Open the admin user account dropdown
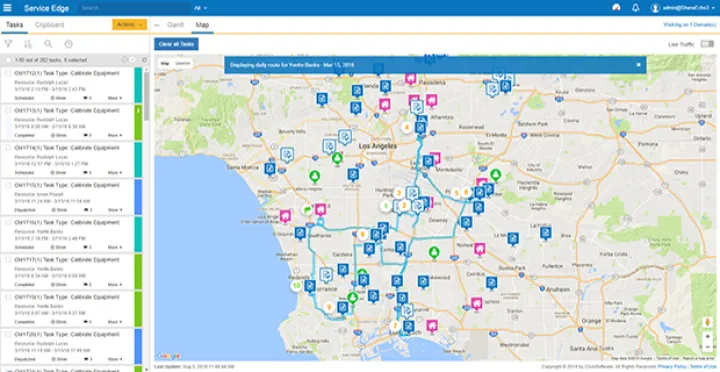Screen dimensions: 720x372 [683, 8]
